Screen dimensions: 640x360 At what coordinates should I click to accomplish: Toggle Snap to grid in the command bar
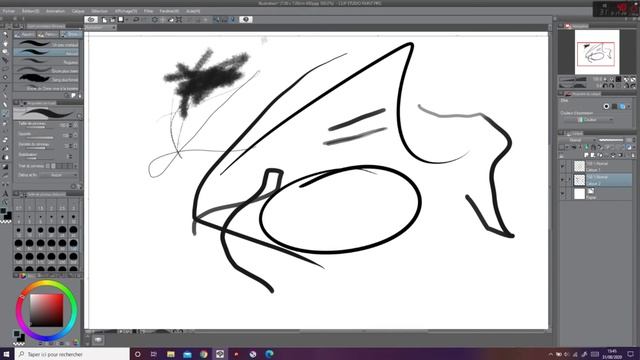(x=233, y=20)
